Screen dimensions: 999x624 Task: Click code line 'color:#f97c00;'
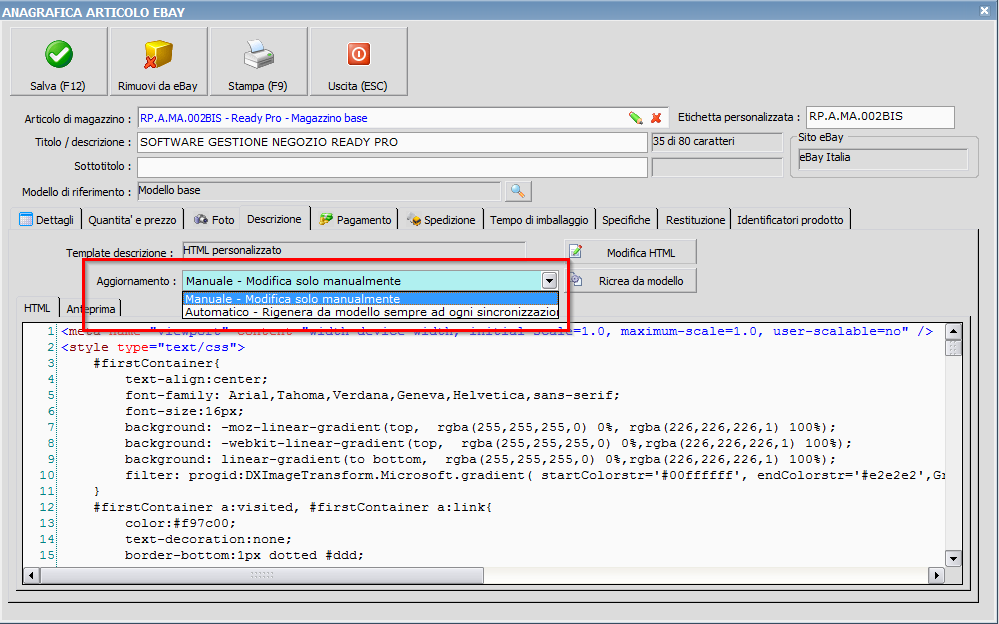(180, 523)
